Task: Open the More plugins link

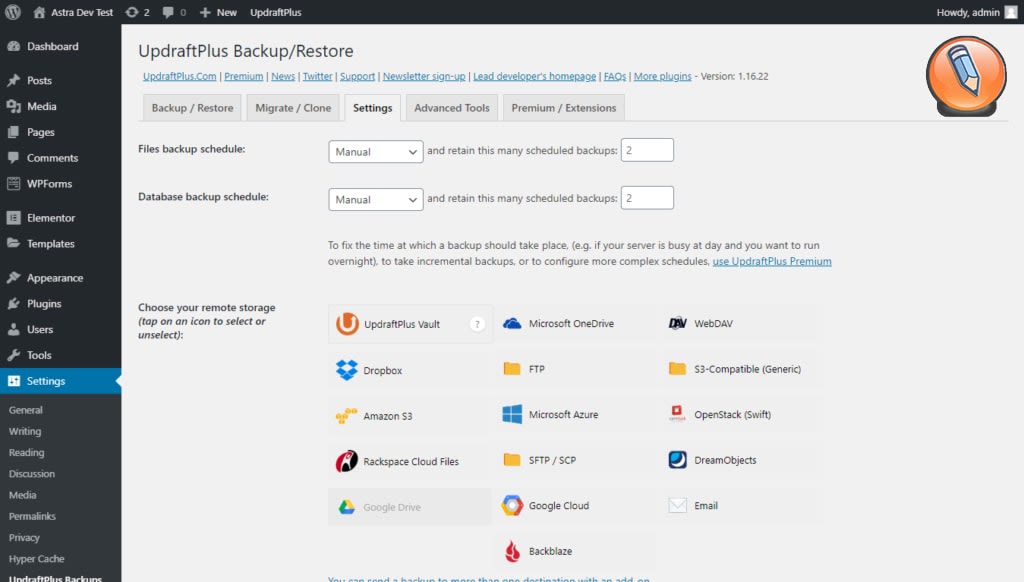Action: click(x=662, y=76)
